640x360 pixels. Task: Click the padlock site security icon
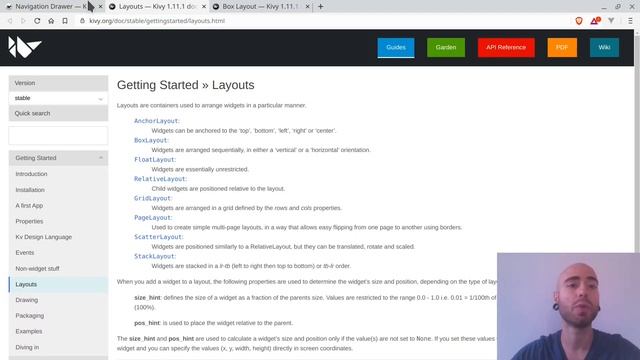[x=82, y=21]
